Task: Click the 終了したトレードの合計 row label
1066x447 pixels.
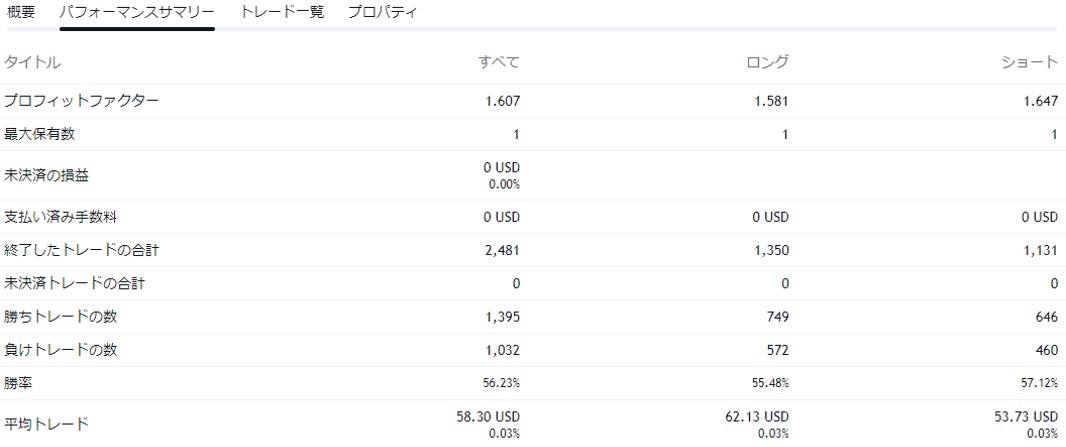Action: click(81, 251)
